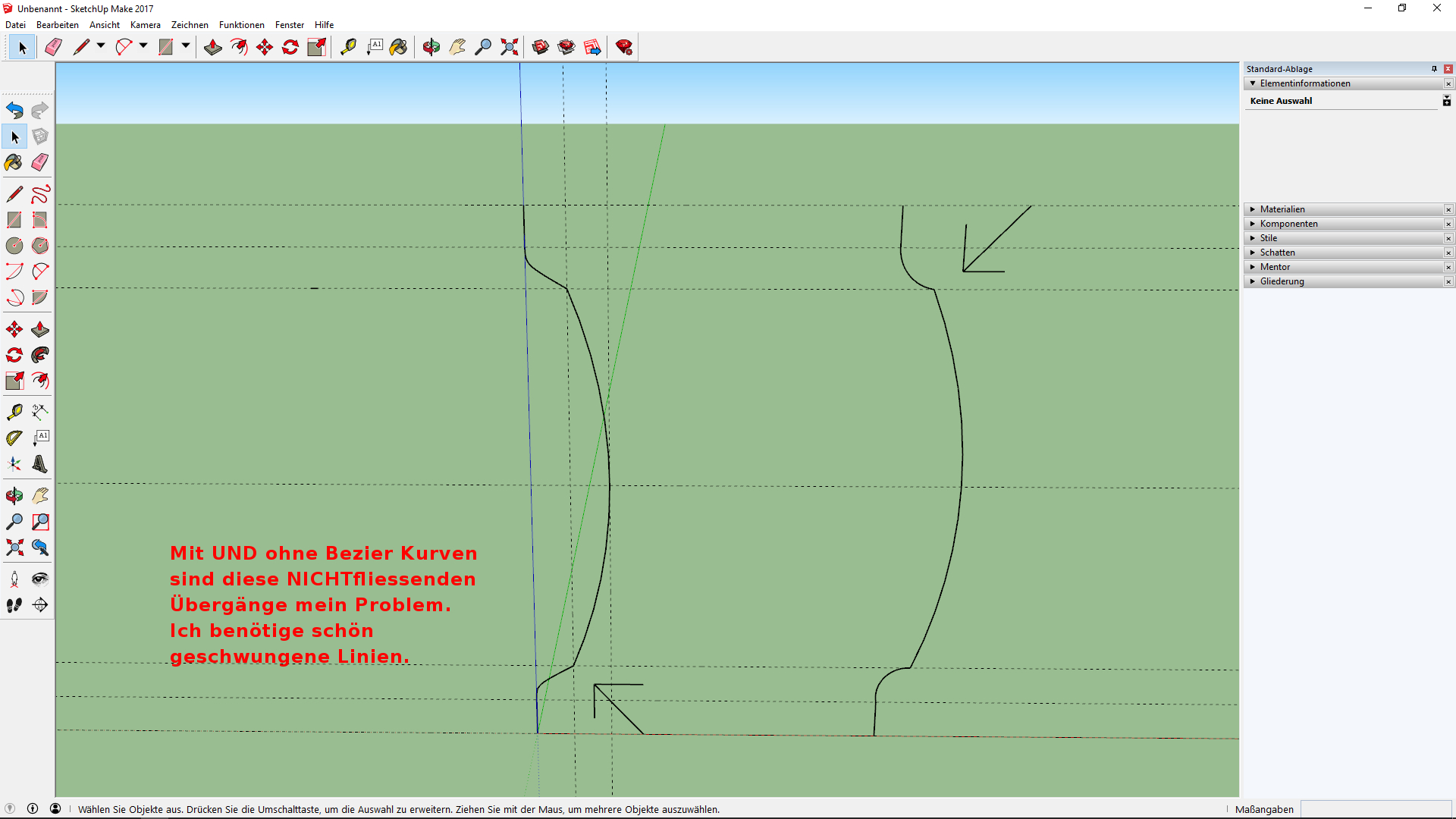Viewport: 1456px width, 819px height.
Task: Select the Tape Measure tool in left toolbar
Action: pyautogui.click(x=14, y=412)
